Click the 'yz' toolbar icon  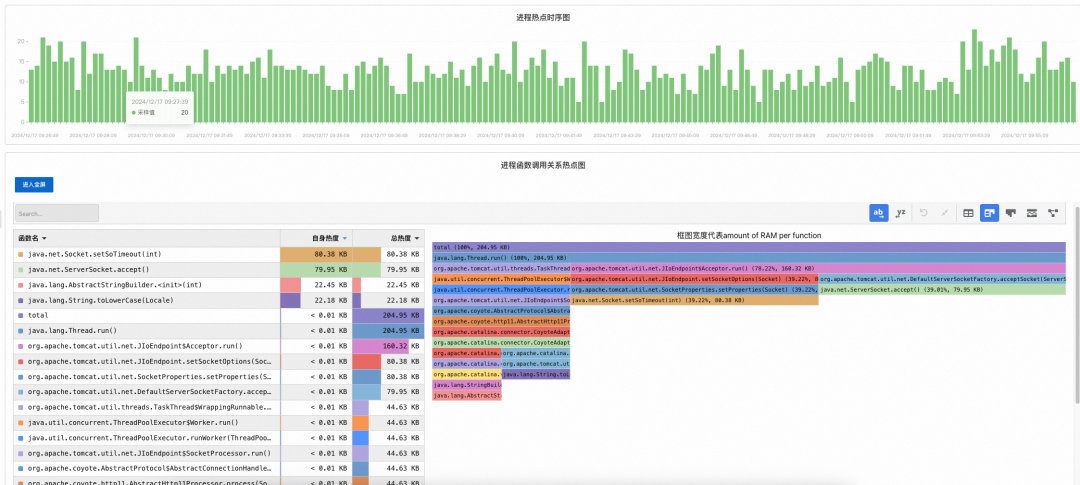tap(900, 213)
